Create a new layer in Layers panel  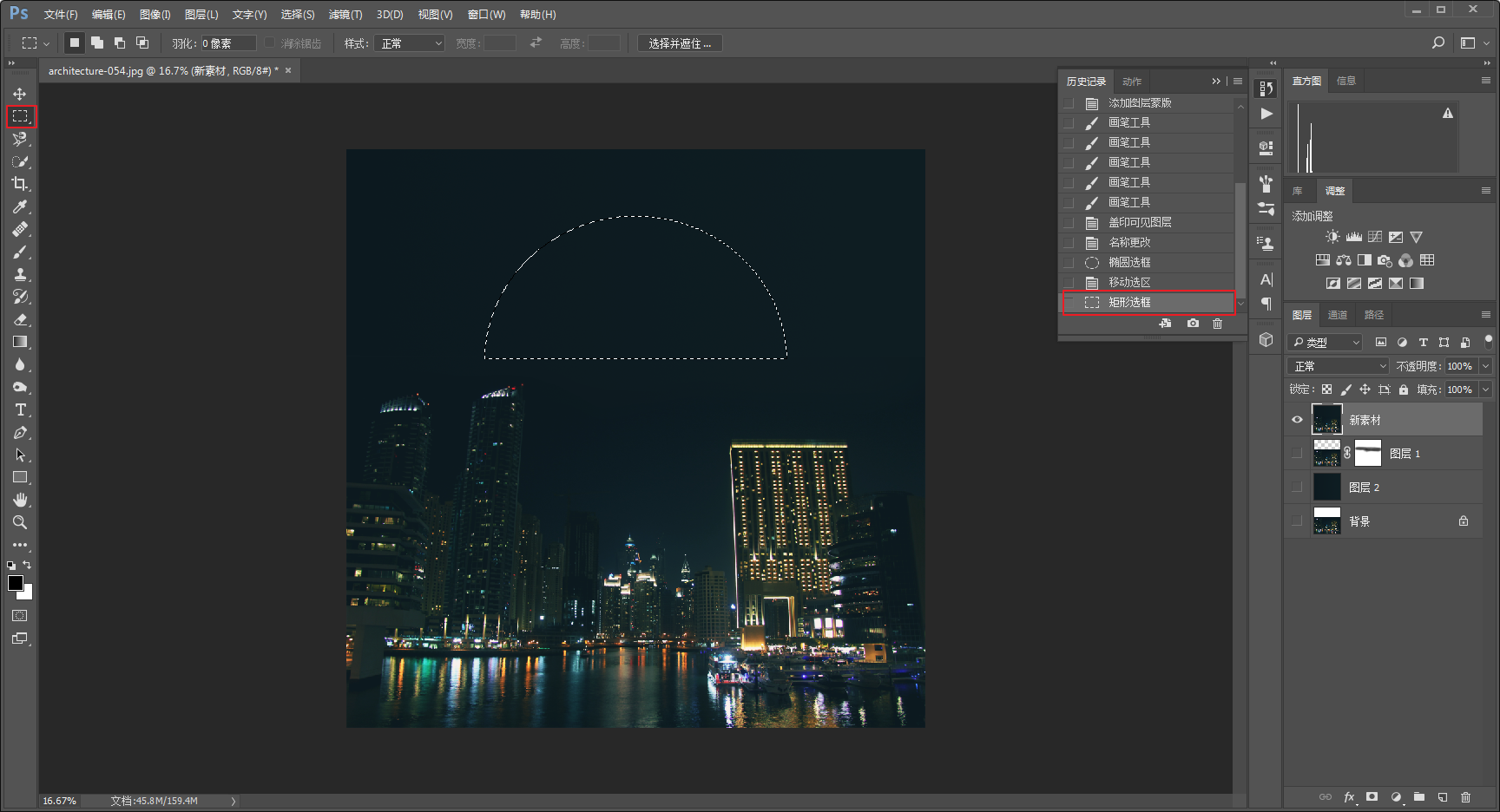tap(1442, 796)
